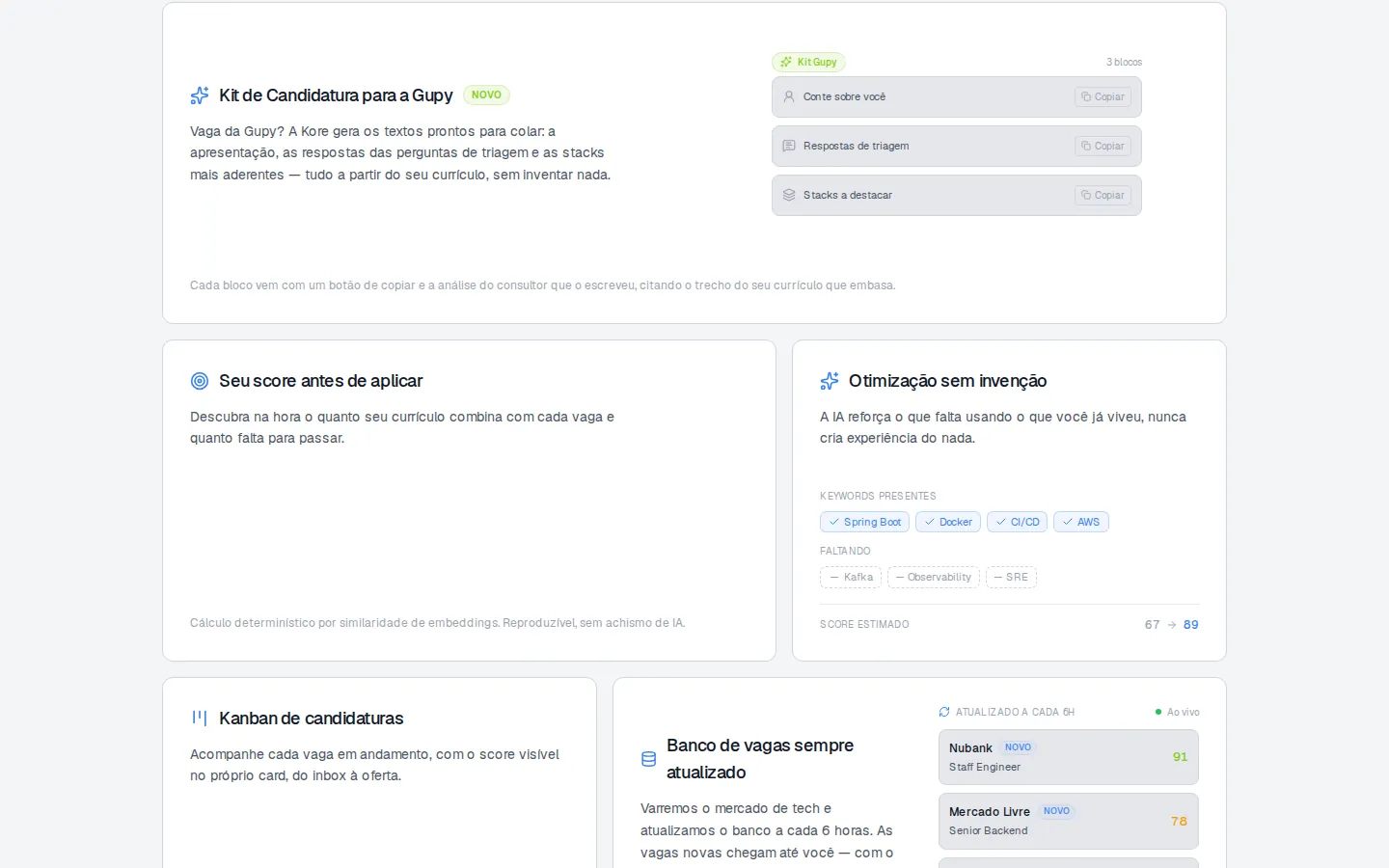The width and height of the screenshot is (1389, 868).
Task: Click the estimated score value 89
Action: [1191, 625]
